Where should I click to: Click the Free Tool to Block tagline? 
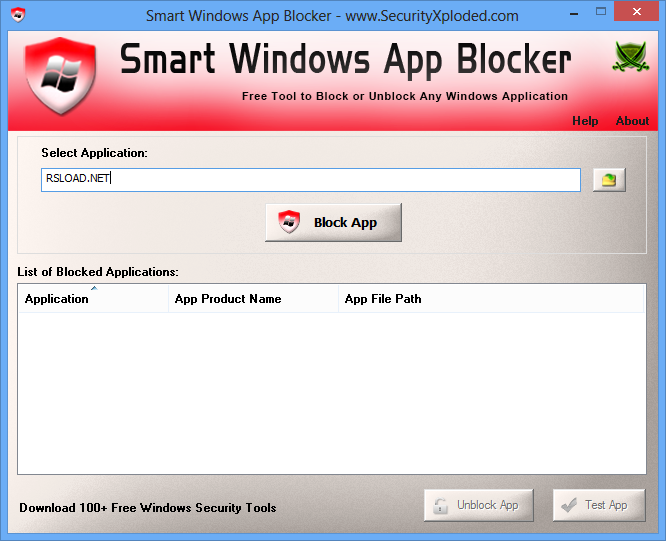(405, 96)
